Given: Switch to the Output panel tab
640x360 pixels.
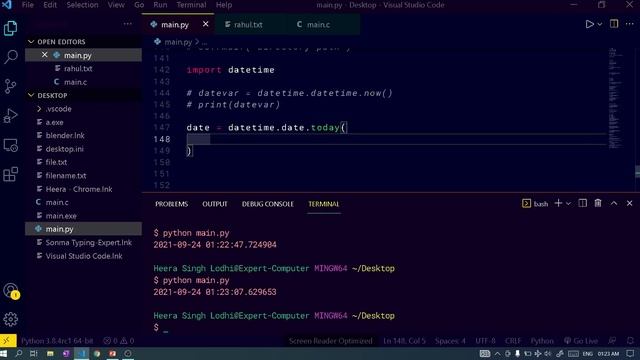Looking at the screenshot, I should 215,204.
